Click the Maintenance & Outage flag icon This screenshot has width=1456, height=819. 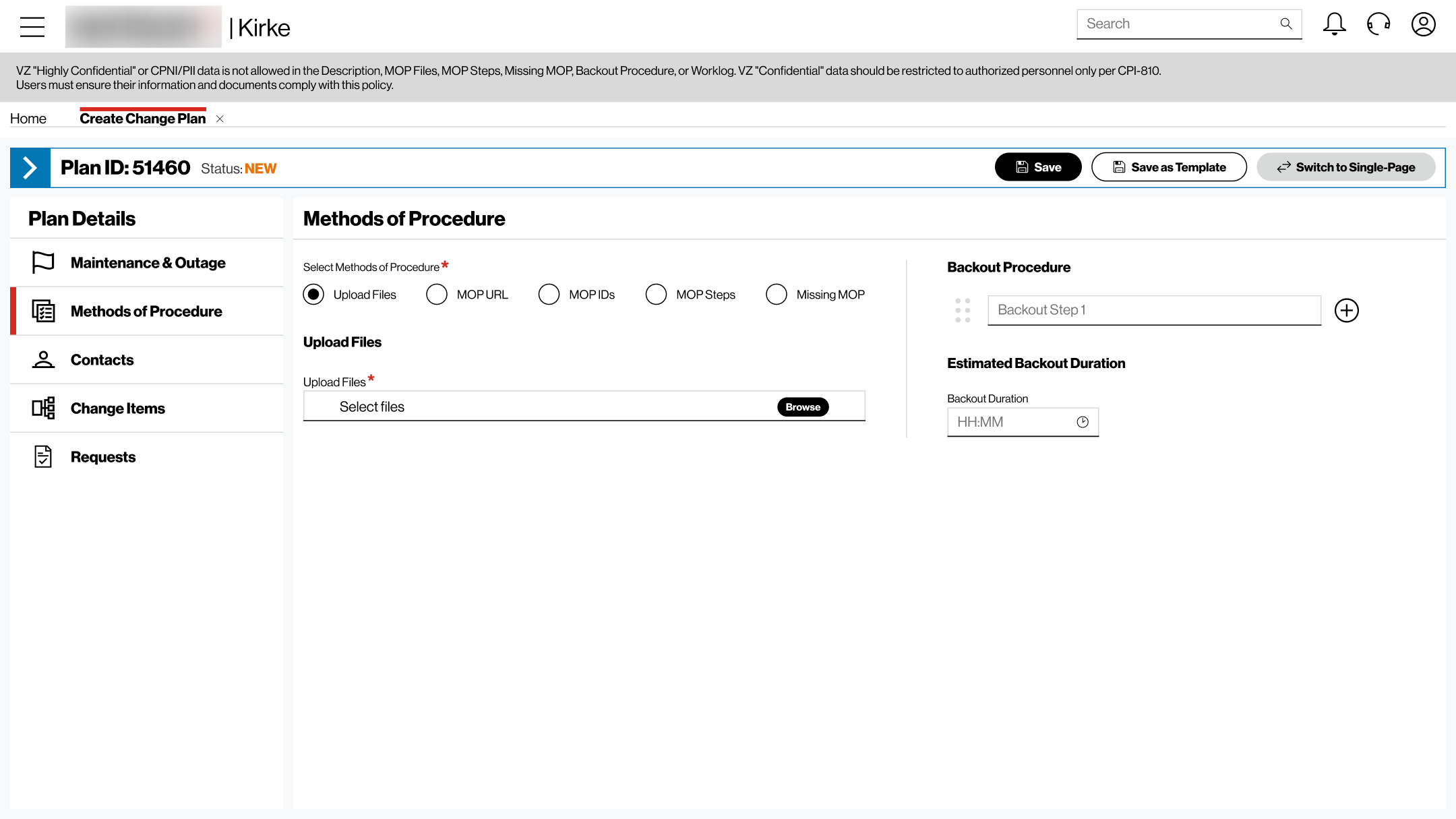[x=43, y=262]
